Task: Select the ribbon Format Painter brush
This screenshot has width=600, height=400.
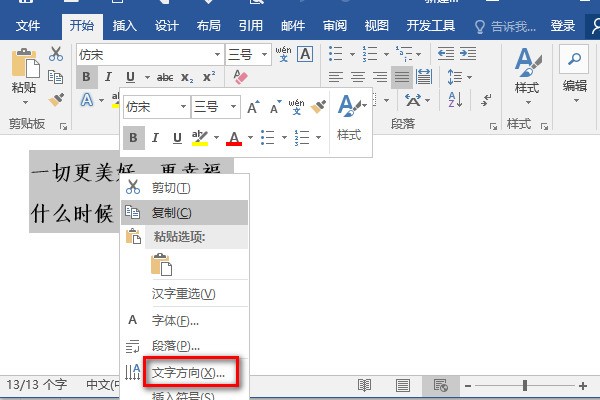Action: [x=56, y=100]
